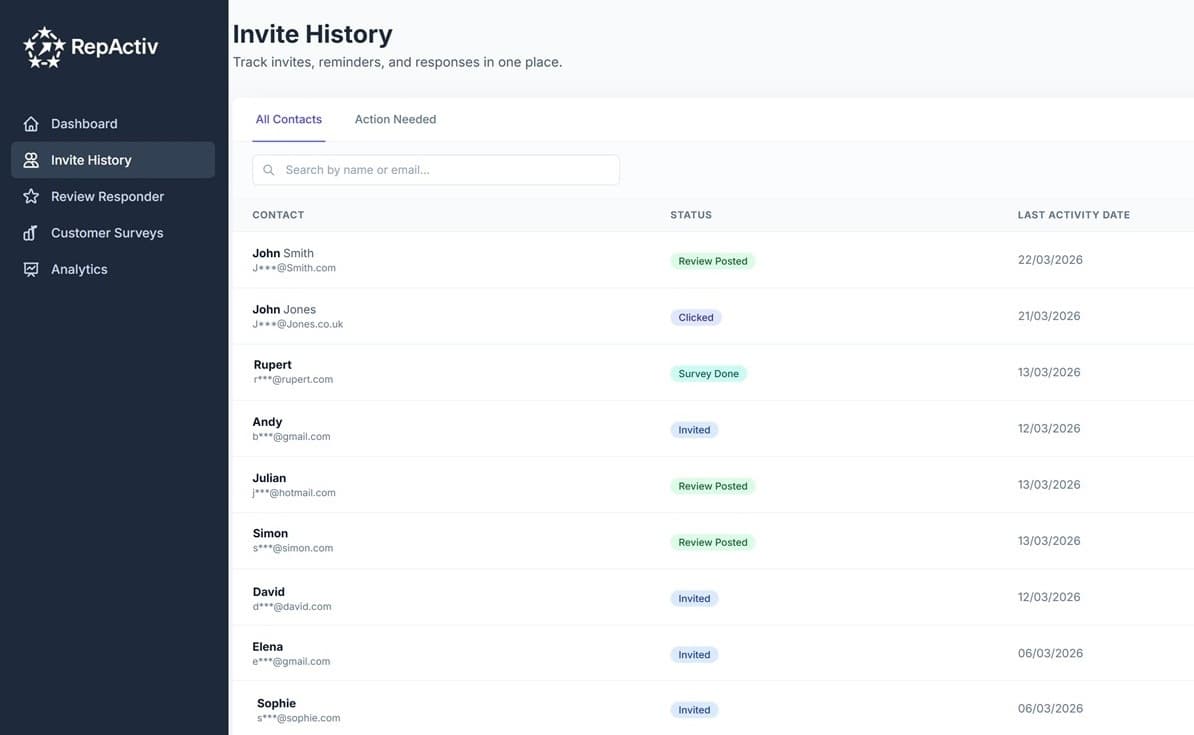Click the Last Activity Date column header
Screen dimensions: 1194x735
(x=1074, y=213)
